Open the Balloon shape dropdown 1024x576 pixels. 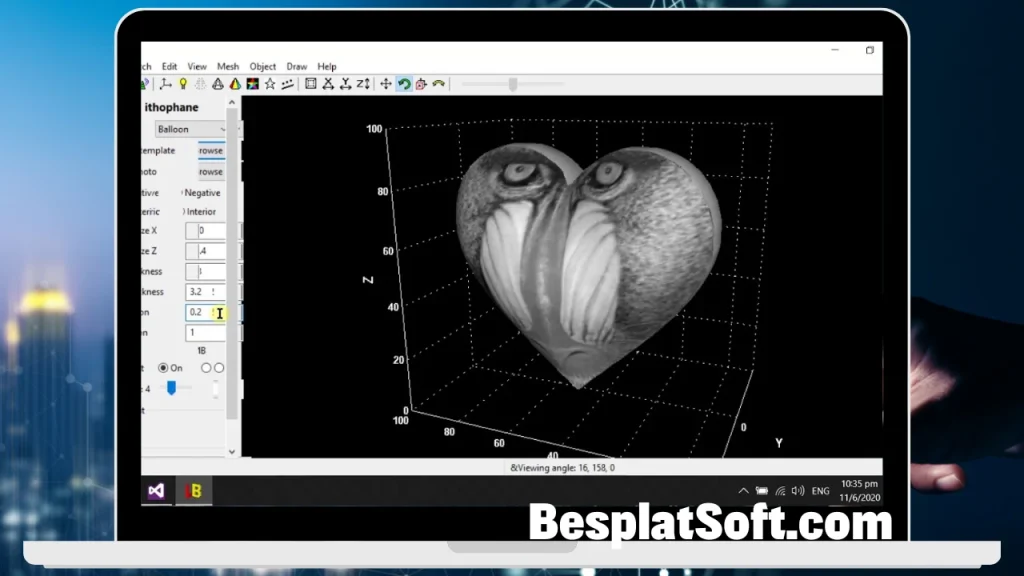coord(191,129)
